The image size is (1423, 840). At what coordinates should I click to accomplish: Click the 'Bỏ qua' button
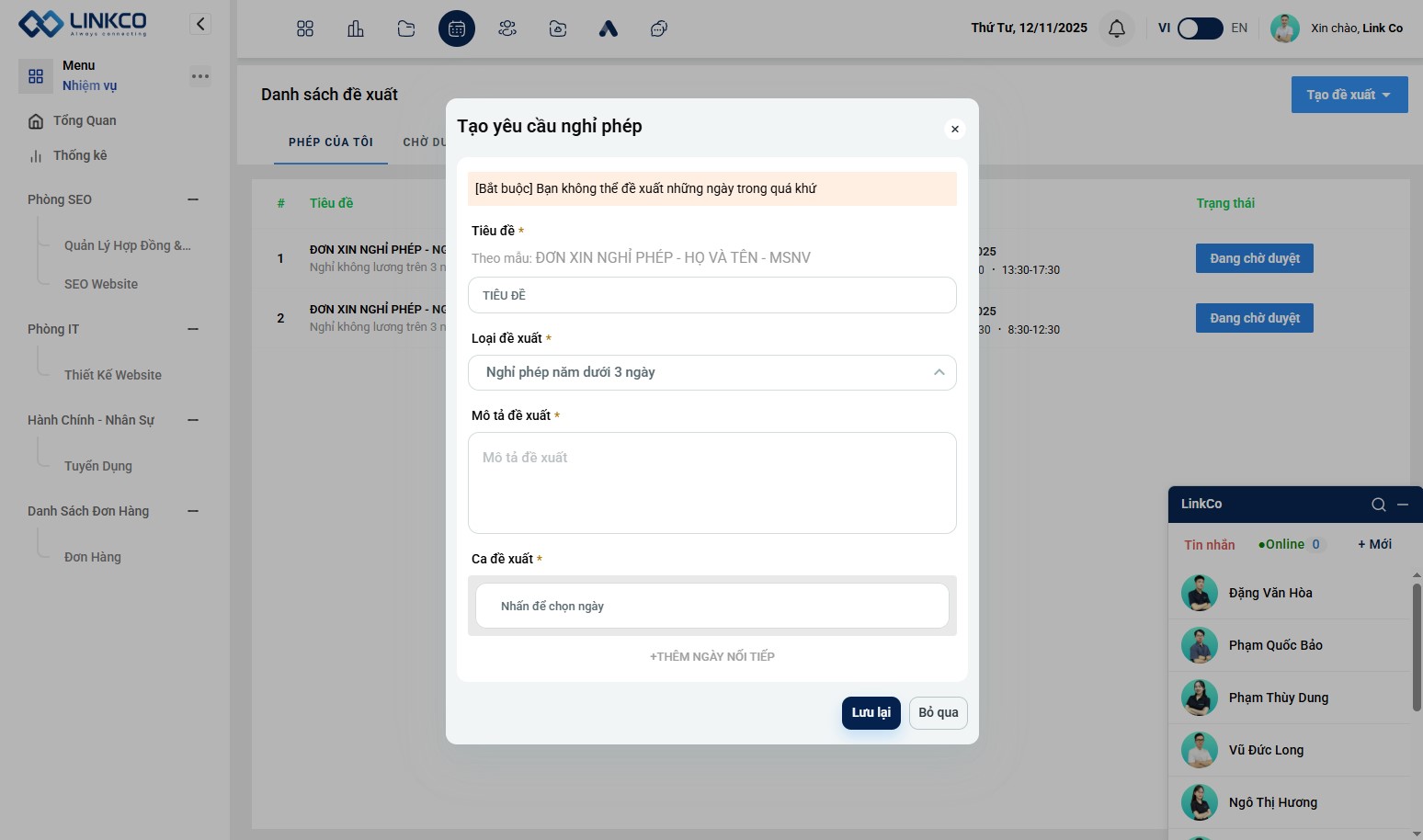tap(938, 713)
